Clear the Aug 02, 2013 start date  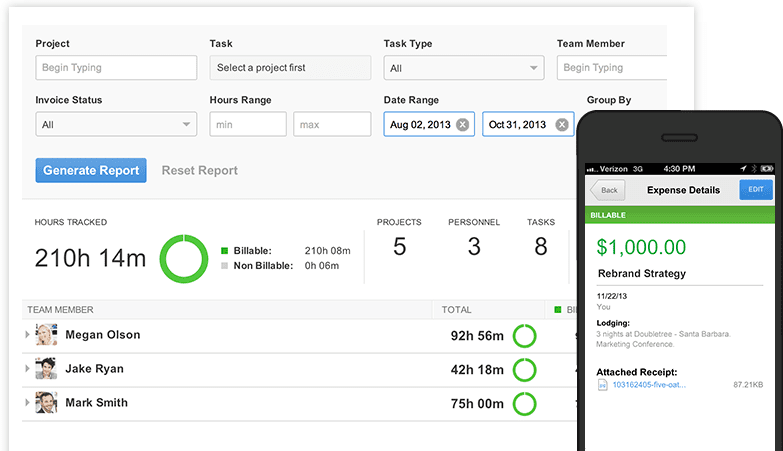(462, 125)
